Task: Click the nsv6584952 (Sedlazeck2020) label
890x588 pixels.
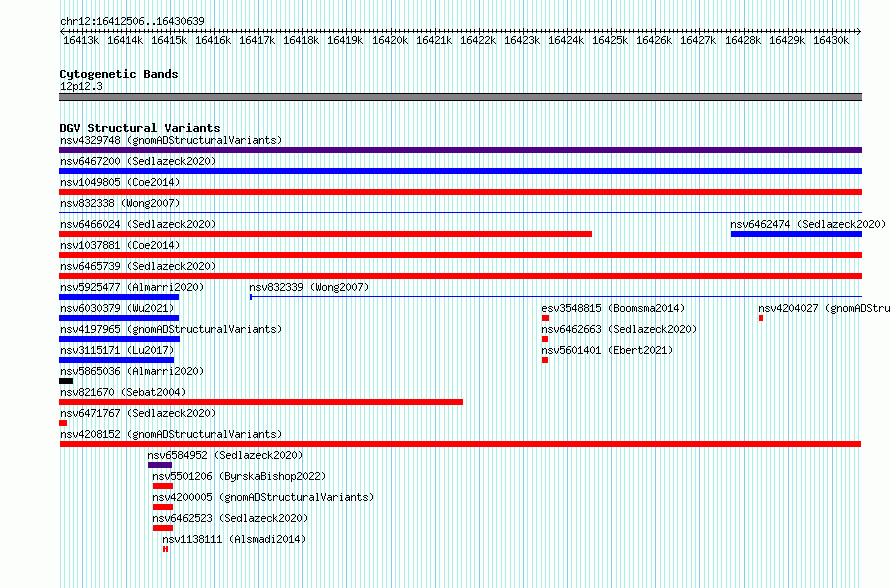Action: (225, 455)
